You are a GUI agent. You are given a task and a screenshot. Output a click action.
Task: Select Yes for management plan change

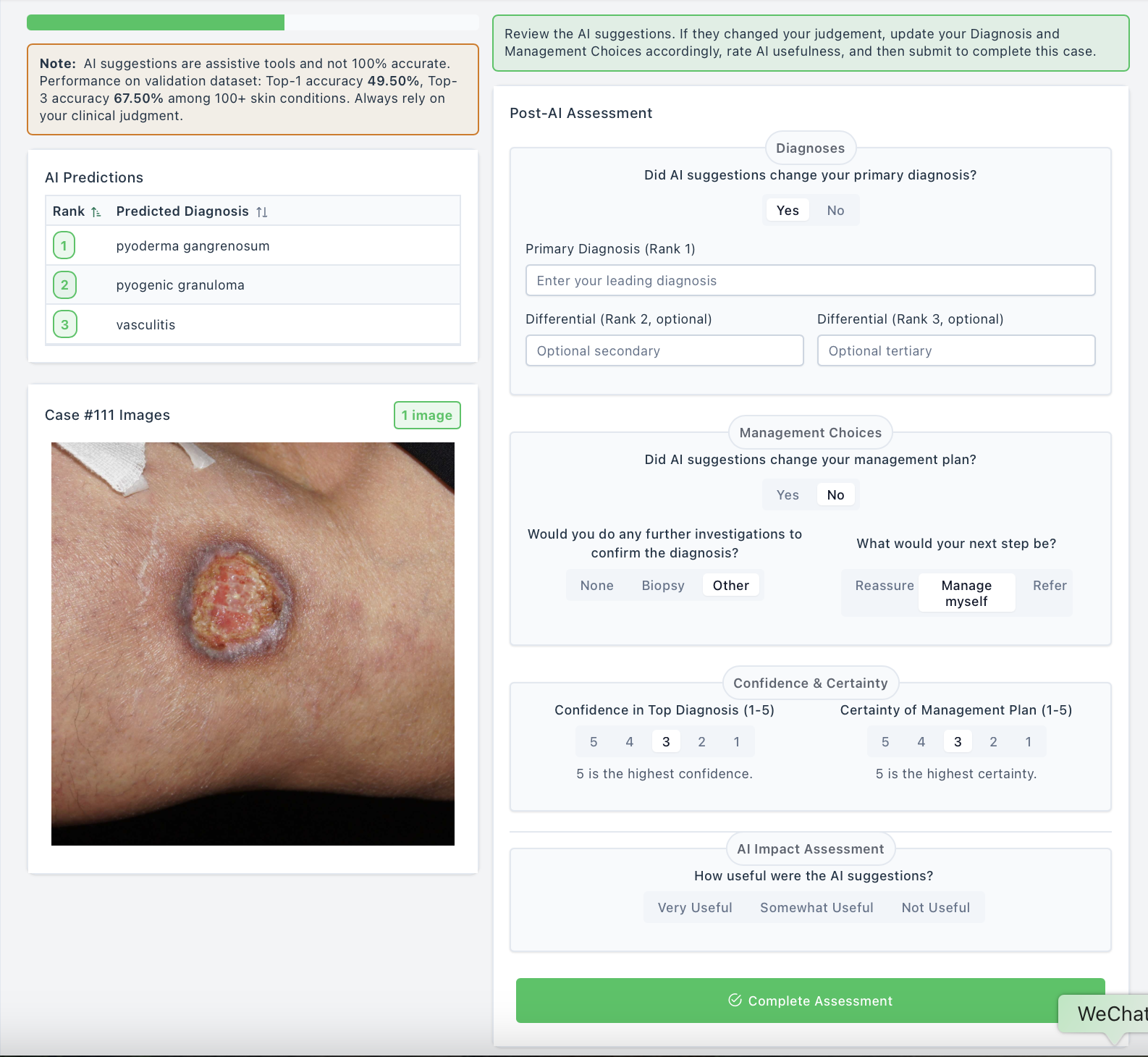[788, 495]
